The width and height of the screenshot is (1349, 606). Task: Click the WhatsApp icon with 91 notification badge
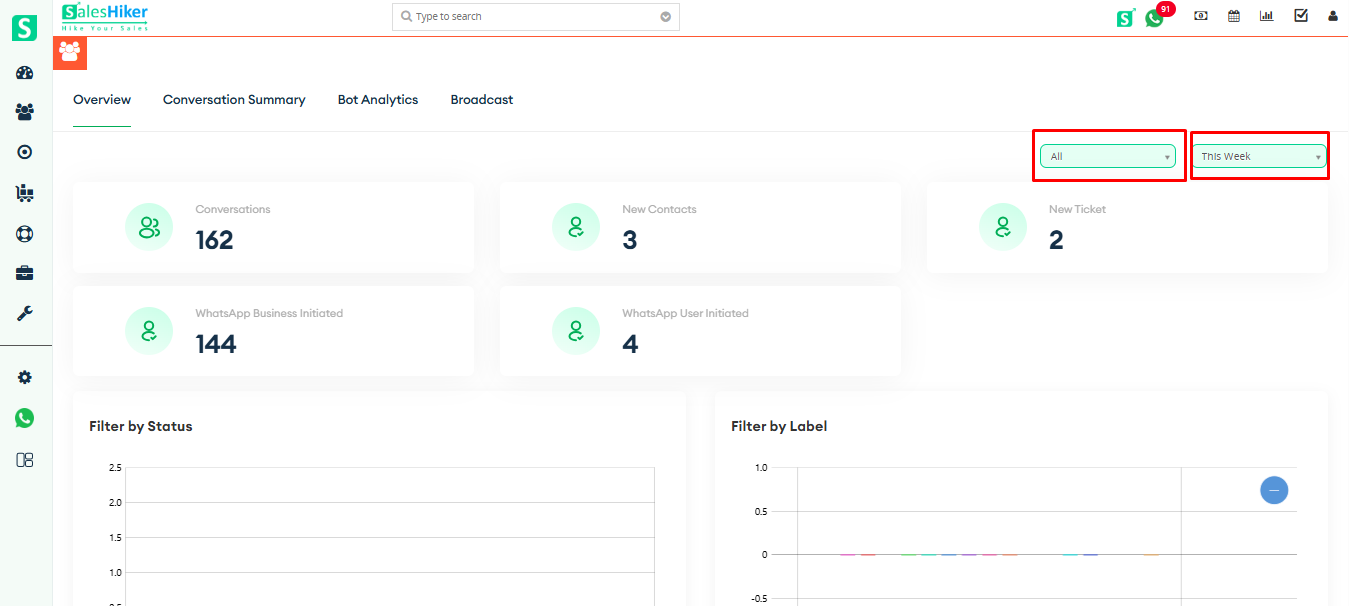point(1155,17)
